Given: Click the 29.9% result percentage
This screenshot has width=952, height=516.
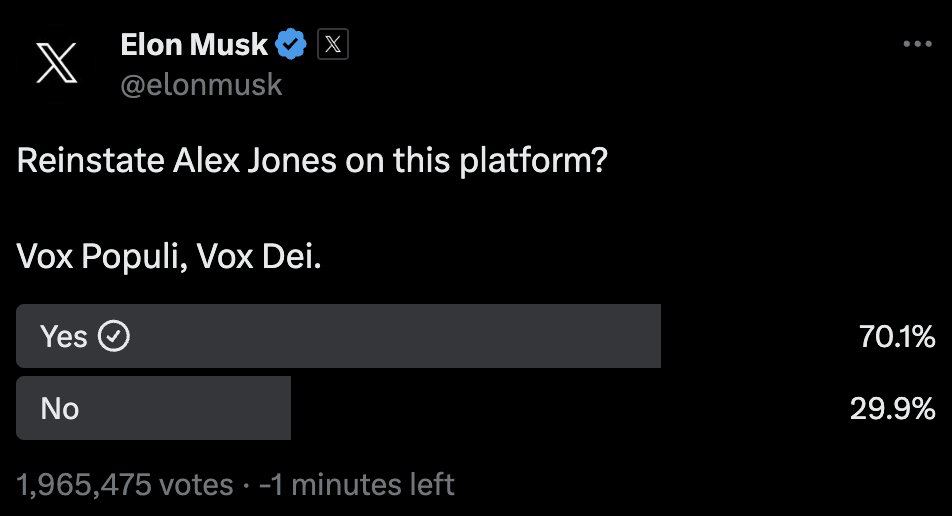Looking at the screenshot, I should click(x=892, y=409).
